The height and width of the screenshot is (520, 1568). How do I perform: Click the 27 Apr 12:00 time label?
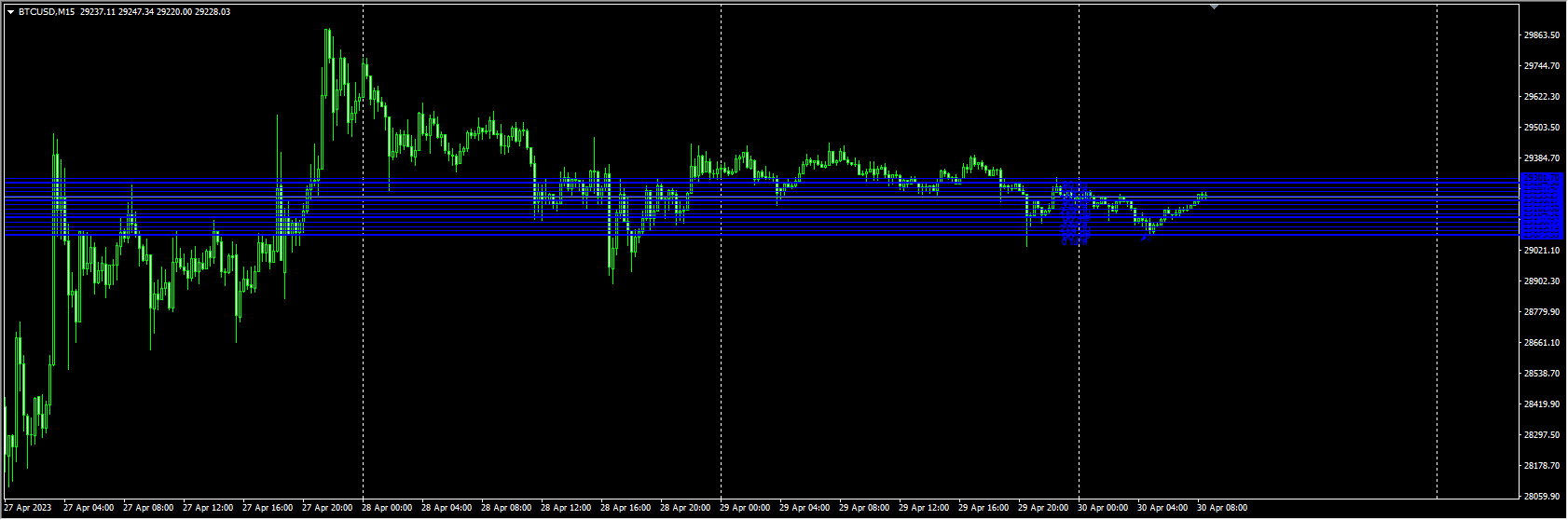[x=208, y=508]
